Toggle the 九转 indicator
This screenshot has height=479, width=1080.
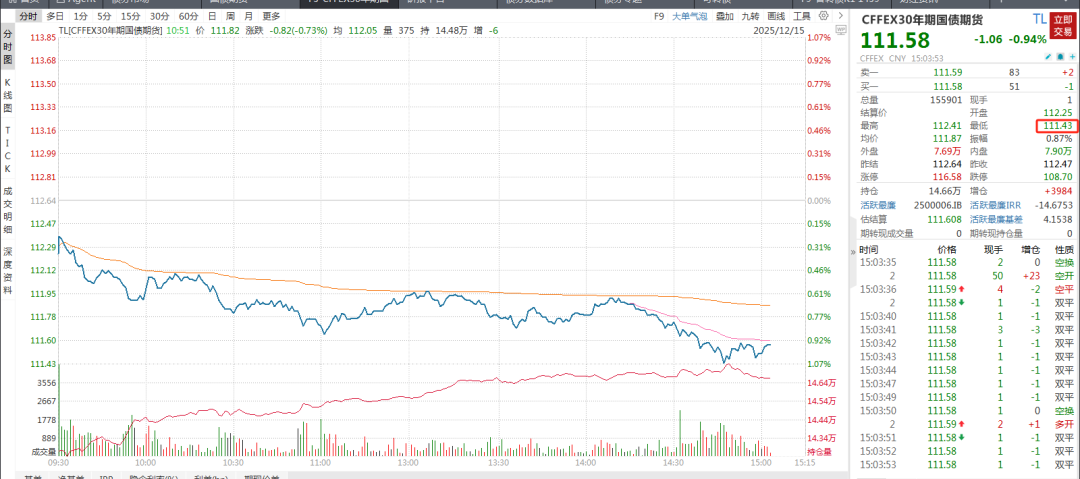click(x=750, y=17)
